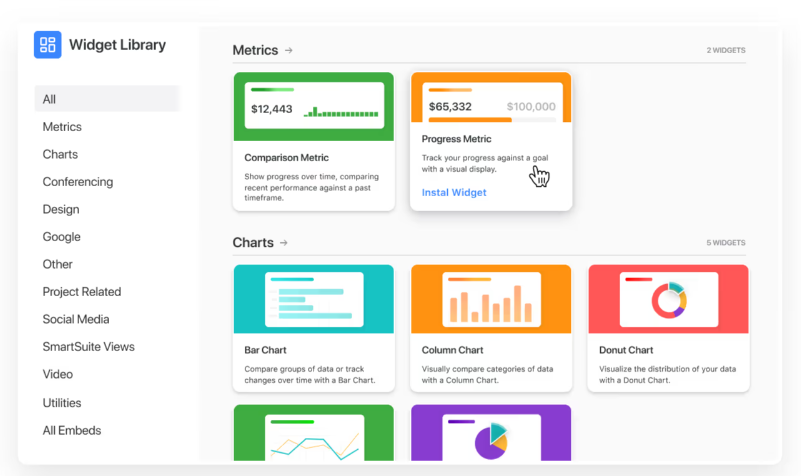Image resolution: width=801 pixels, height=476 pixels.
Task: Select the Comparison Metric preview thumbnail
Action: [314, 106]
